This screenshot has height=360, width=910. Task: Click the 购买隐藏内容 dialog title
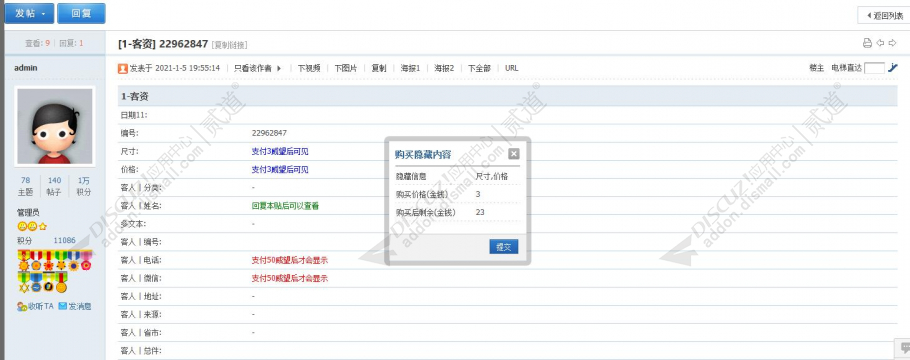(x=423, y=154)
